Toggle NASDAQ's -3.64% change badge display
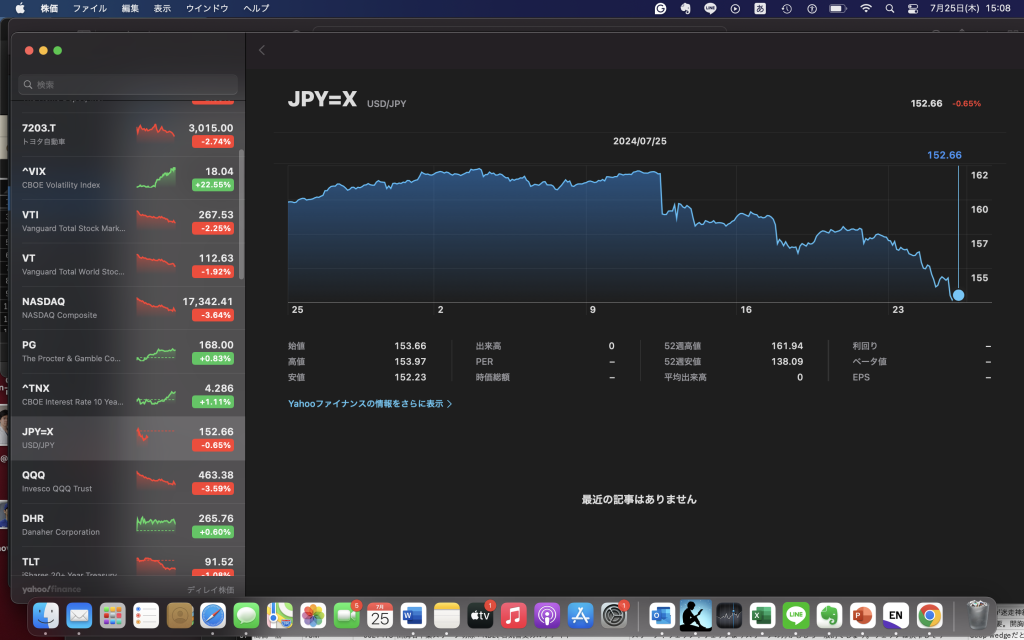Screen dimensions: 1024x640 coord(212,315)
